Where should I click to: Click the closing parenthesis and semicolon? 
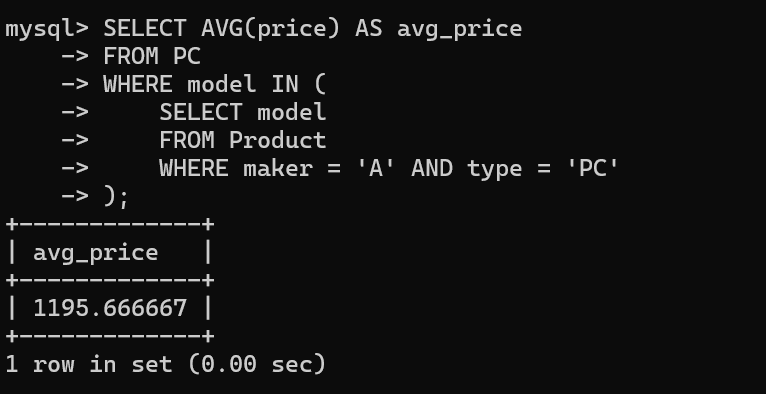click(116, 197)
